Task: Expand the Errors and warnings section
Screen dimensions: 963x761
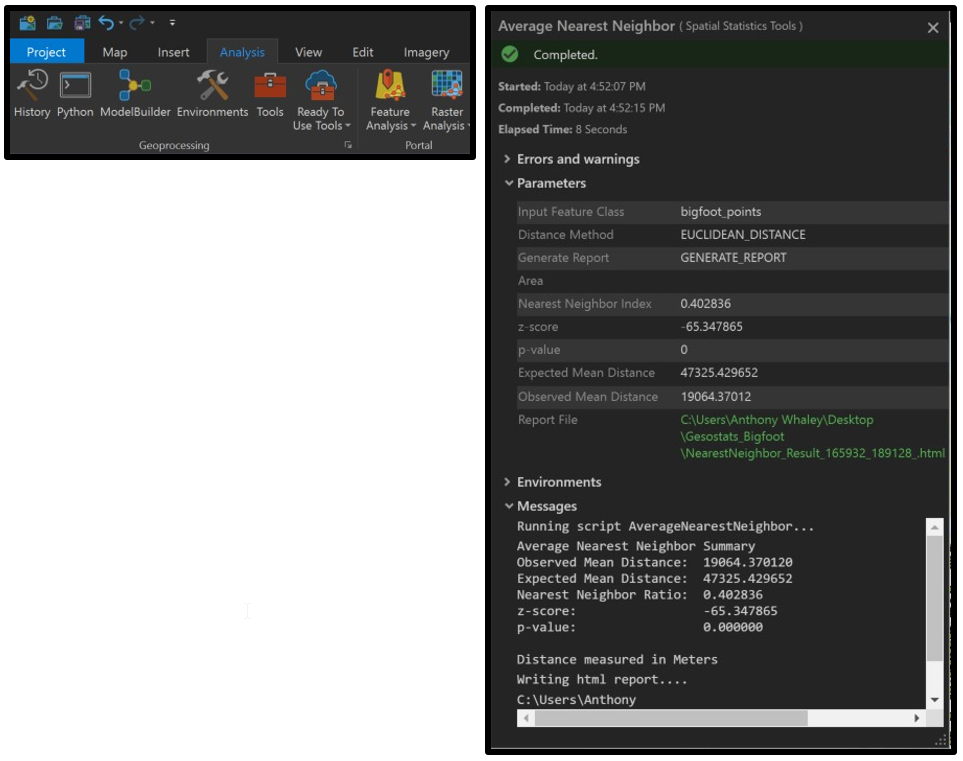Action: 577,159
